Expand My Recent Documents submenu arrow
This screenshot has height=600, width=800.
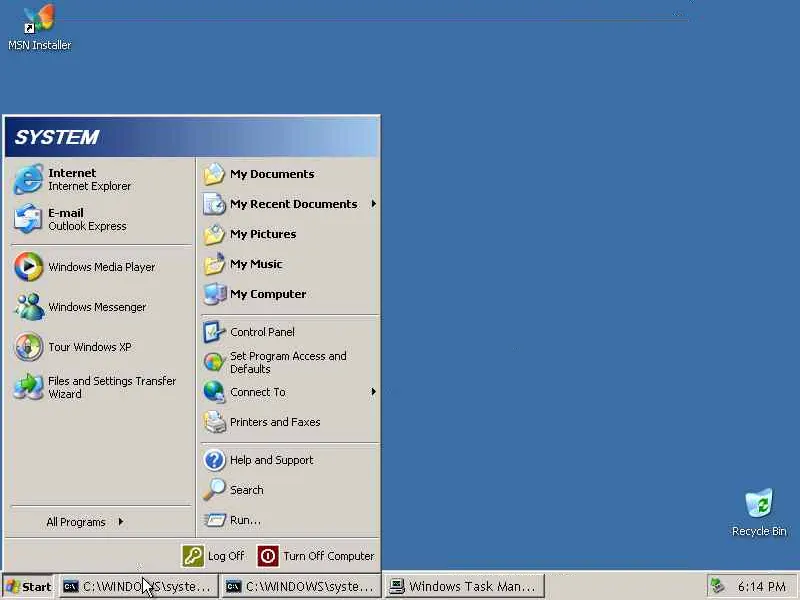pos(373,204)
